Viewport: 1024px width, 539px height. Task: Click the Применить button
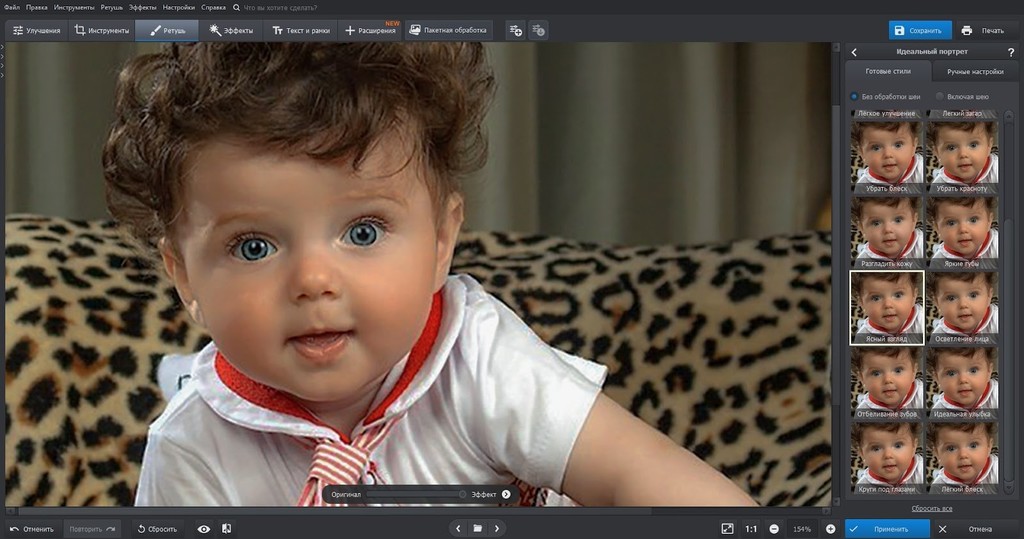pyautogui.click(x=886, y=528)
